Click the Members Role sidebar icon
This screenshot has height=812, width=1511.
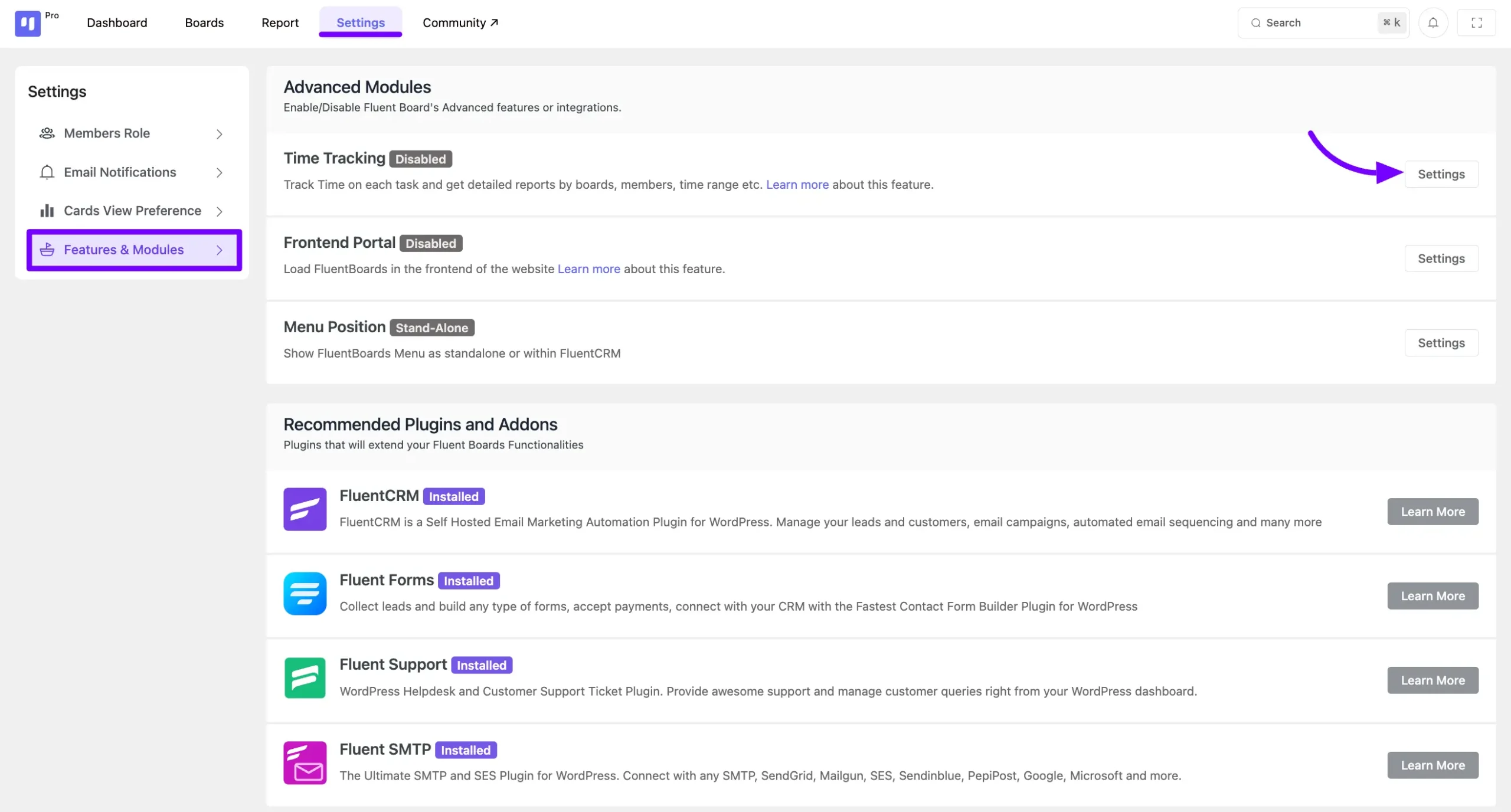[46, 133]
